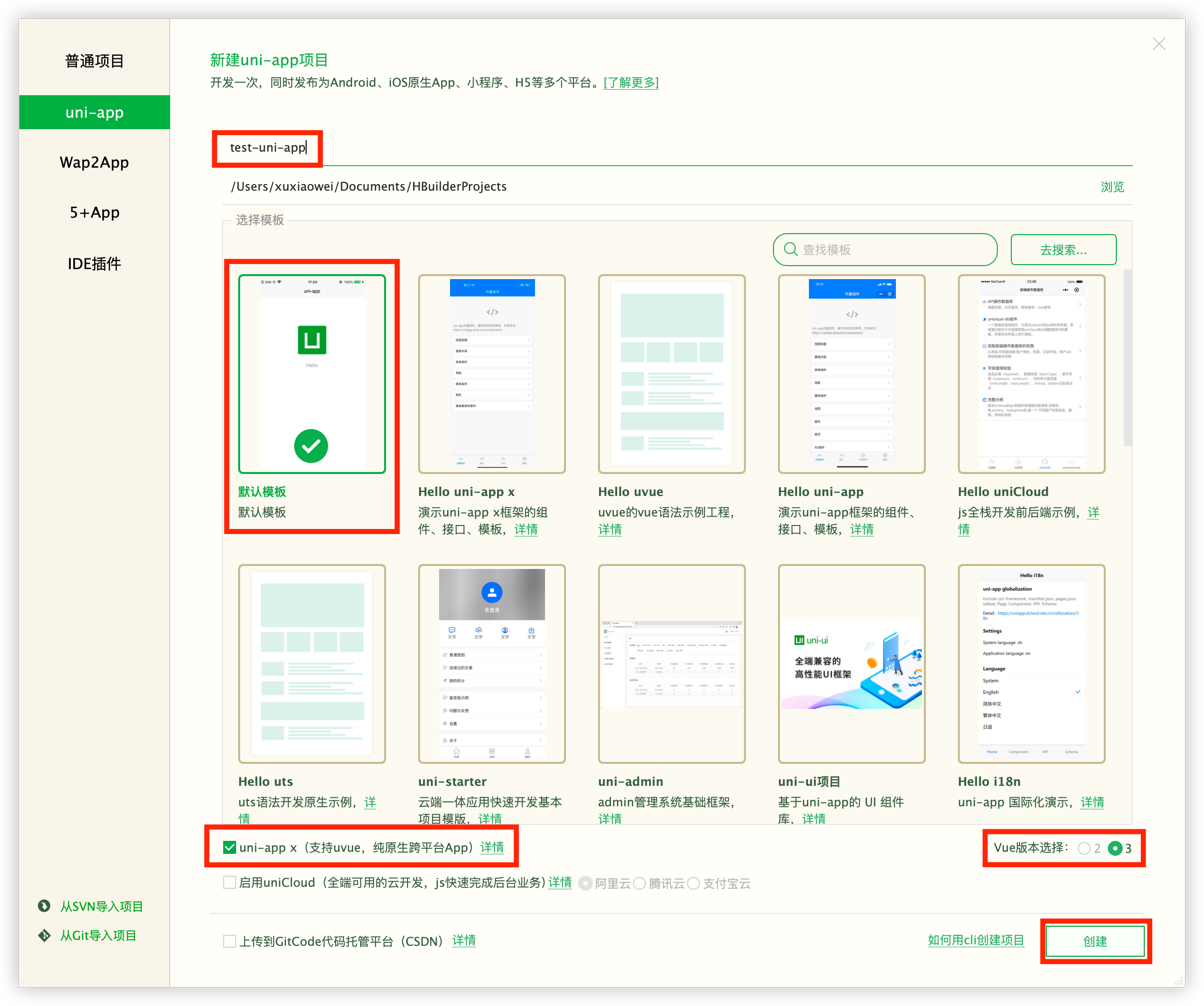Click the Git import icon in sidebar
Screen dimensions: 1204x1006
44,935
